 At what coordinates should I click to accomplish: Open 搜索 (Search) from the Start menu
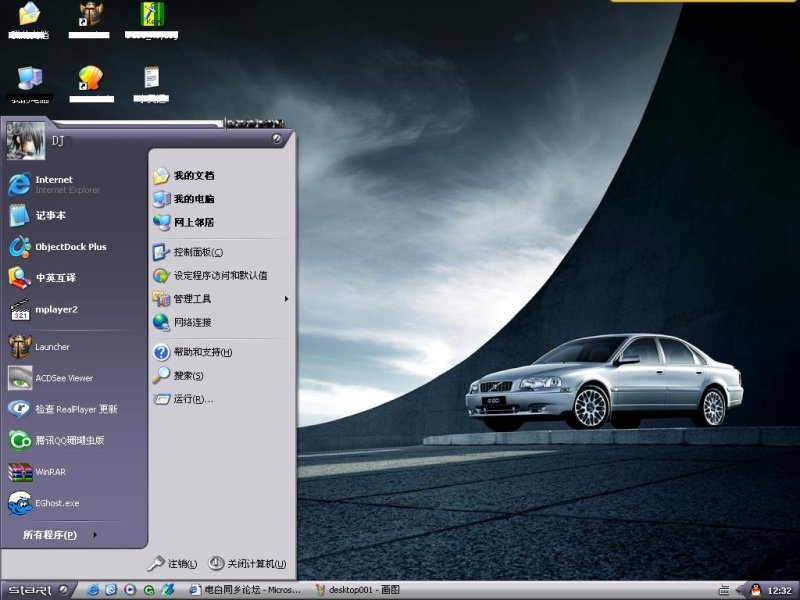coord(190,375)
